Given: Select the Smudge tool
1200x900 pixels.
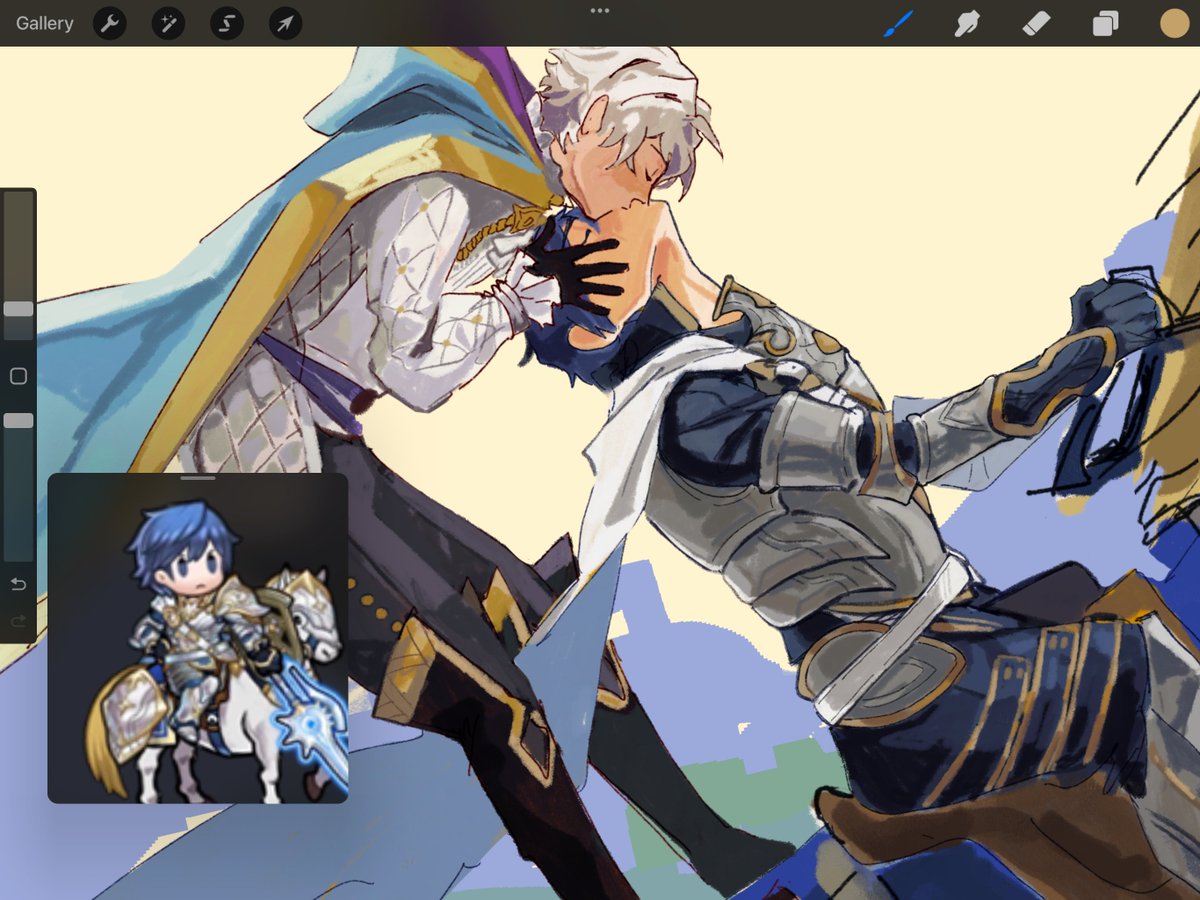Looking at the screenshot, I should 966,23.
